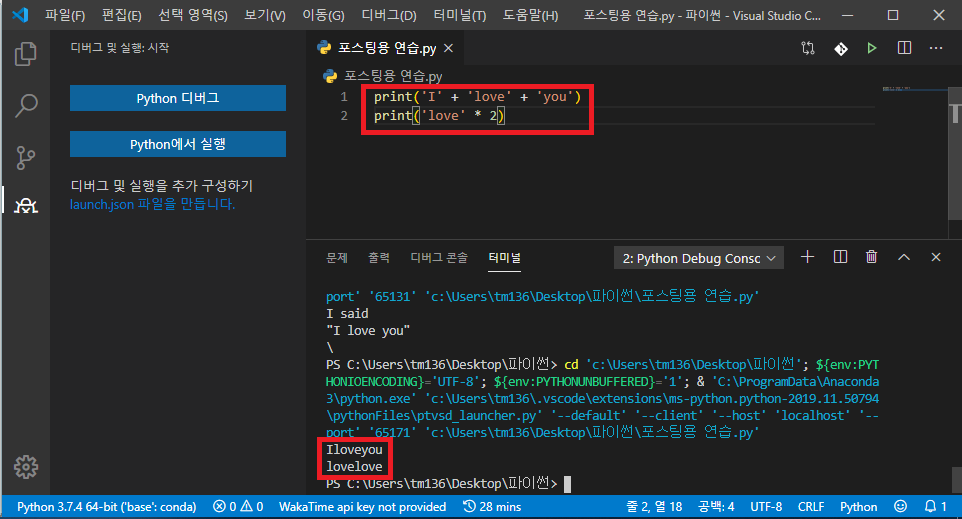Click the terminal vertical scrollbar
962x519 pixels.
click(956, 479)
